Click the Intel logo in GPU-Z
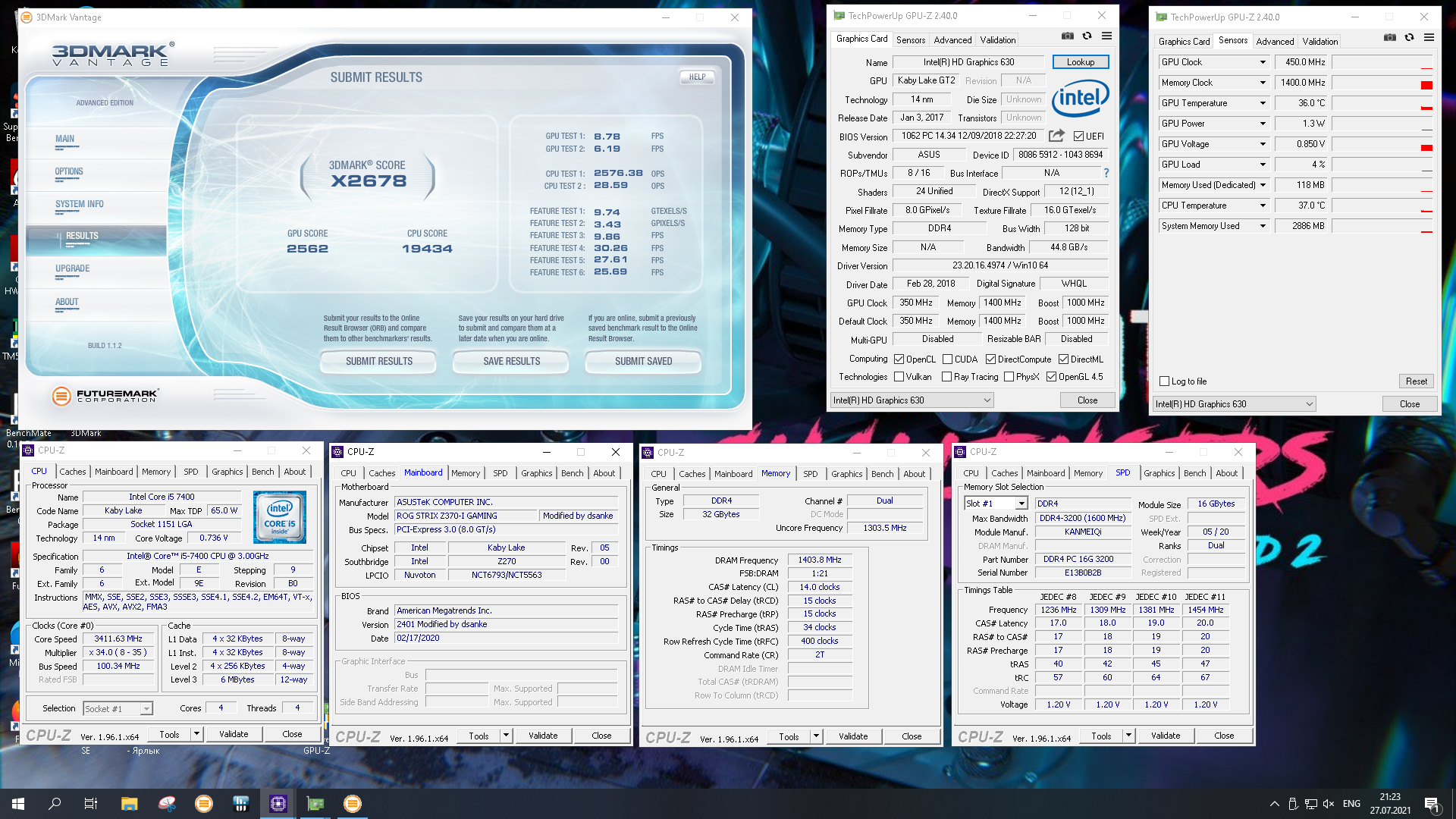Screen dimensions: 1456x819 point(1080,98)
